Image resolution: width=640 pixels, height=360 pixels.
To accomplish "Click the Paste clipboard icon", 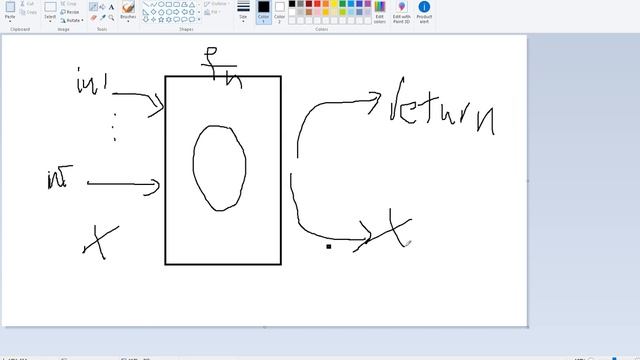I will point(10,6).
